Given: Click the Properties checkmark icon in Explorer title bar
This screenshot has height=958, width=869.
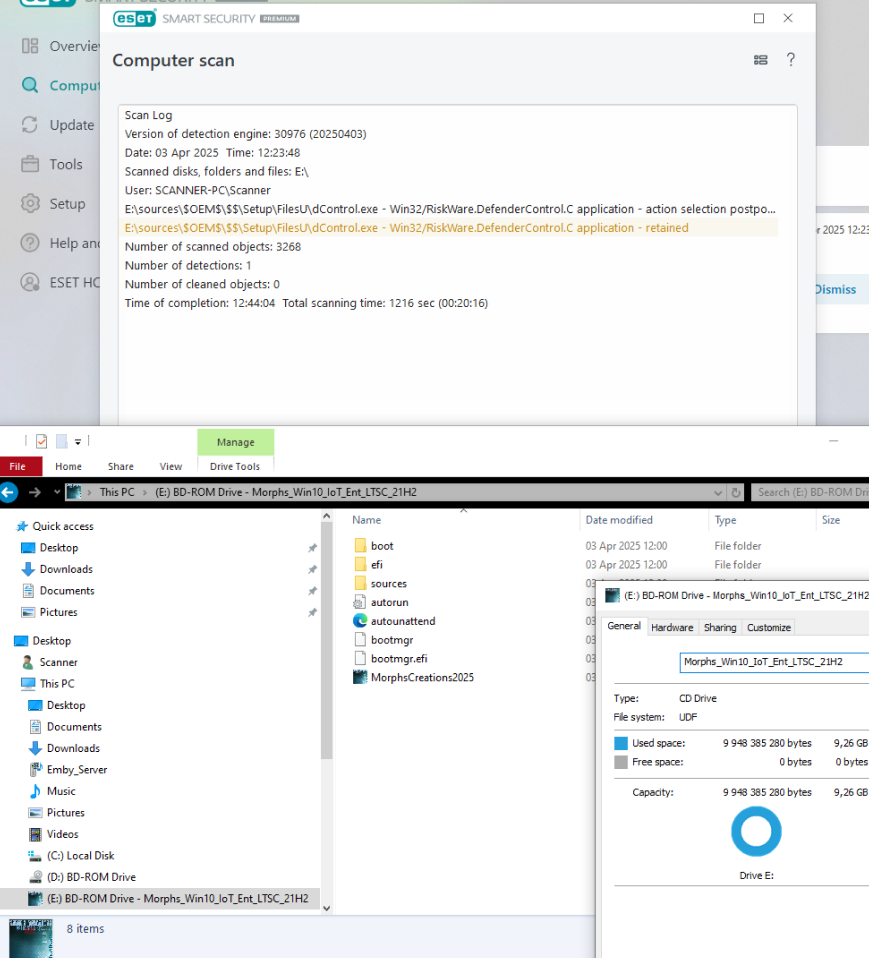Looking at the screenshot, I should (x=42, y=441).
